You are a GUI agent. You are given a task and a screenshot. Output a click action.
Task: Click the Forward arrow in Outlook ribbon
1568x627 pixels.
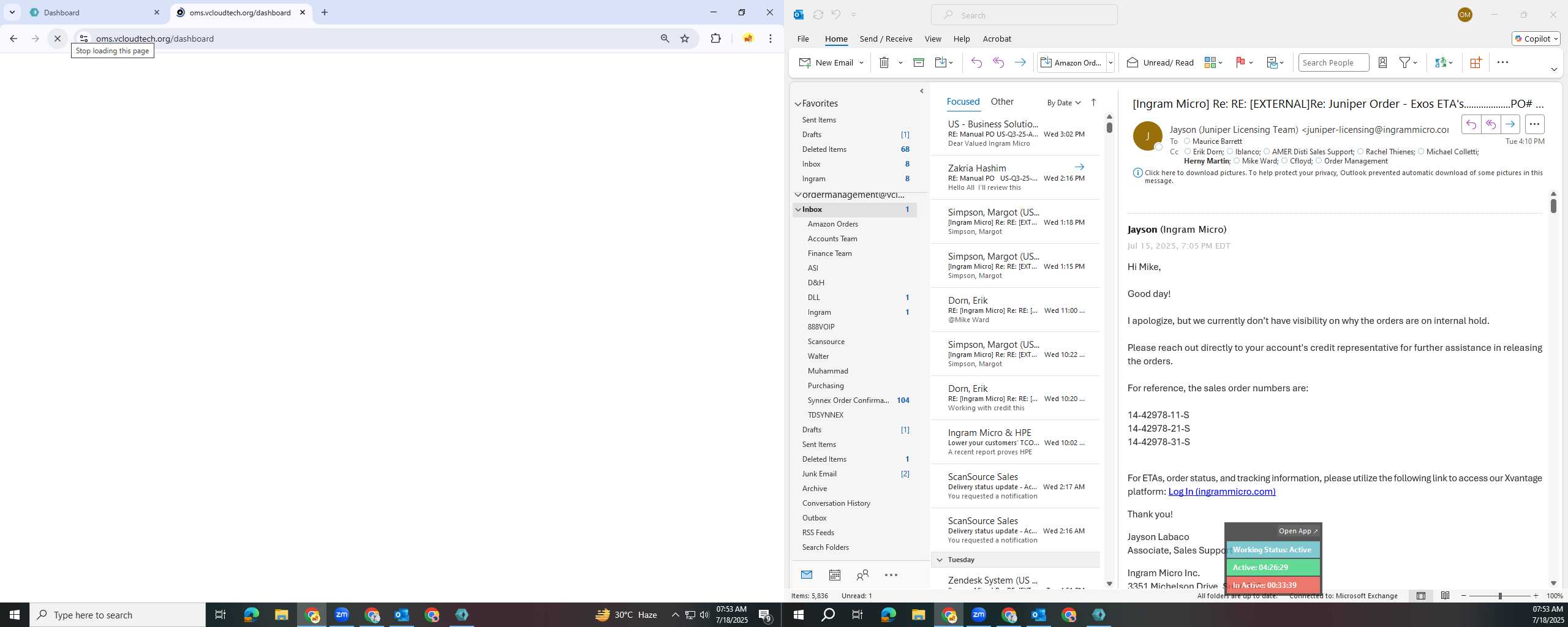click(1020, 62)
